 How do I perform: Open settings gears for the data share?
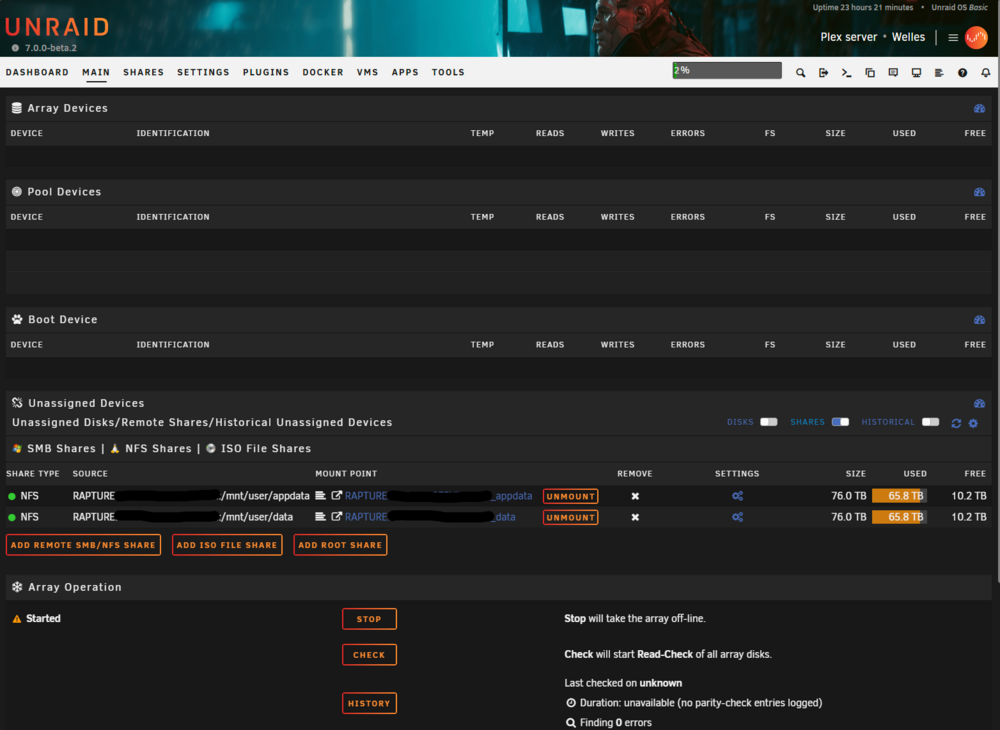tap(737, 517)
